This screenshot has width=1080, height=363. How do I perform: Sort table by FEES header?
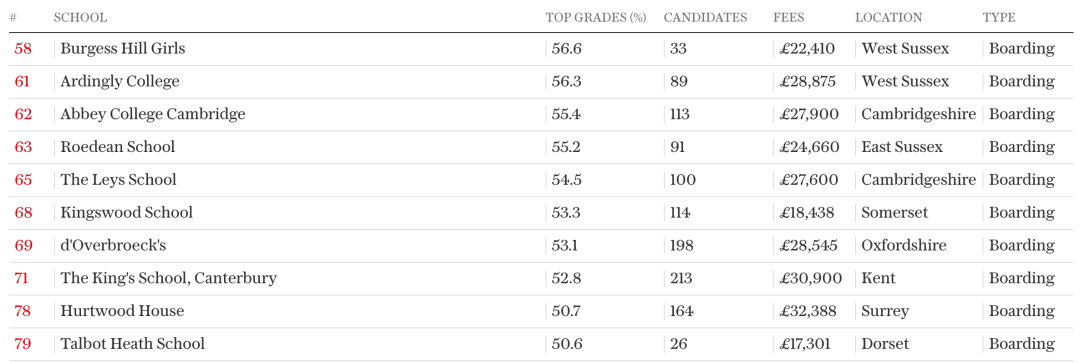pos(789,18)
